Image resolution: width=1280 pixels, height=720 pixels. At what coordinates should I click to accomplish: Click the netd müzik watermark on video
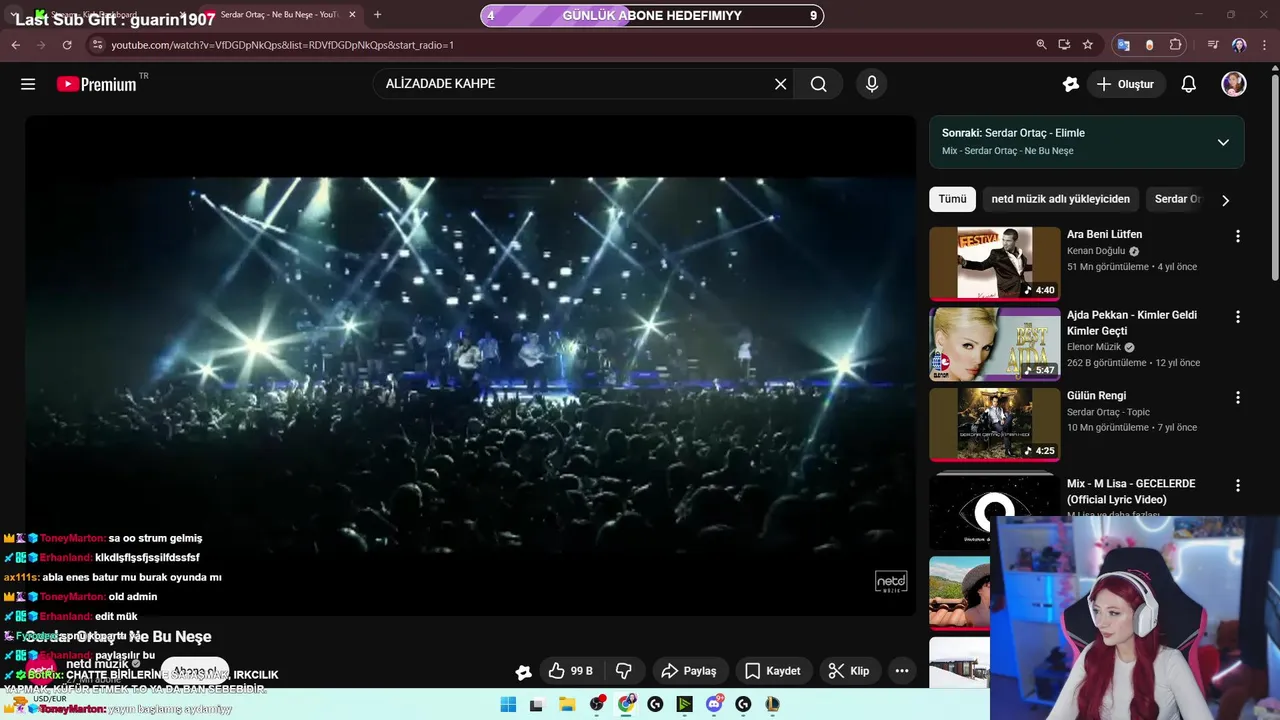tap(891, 582)
